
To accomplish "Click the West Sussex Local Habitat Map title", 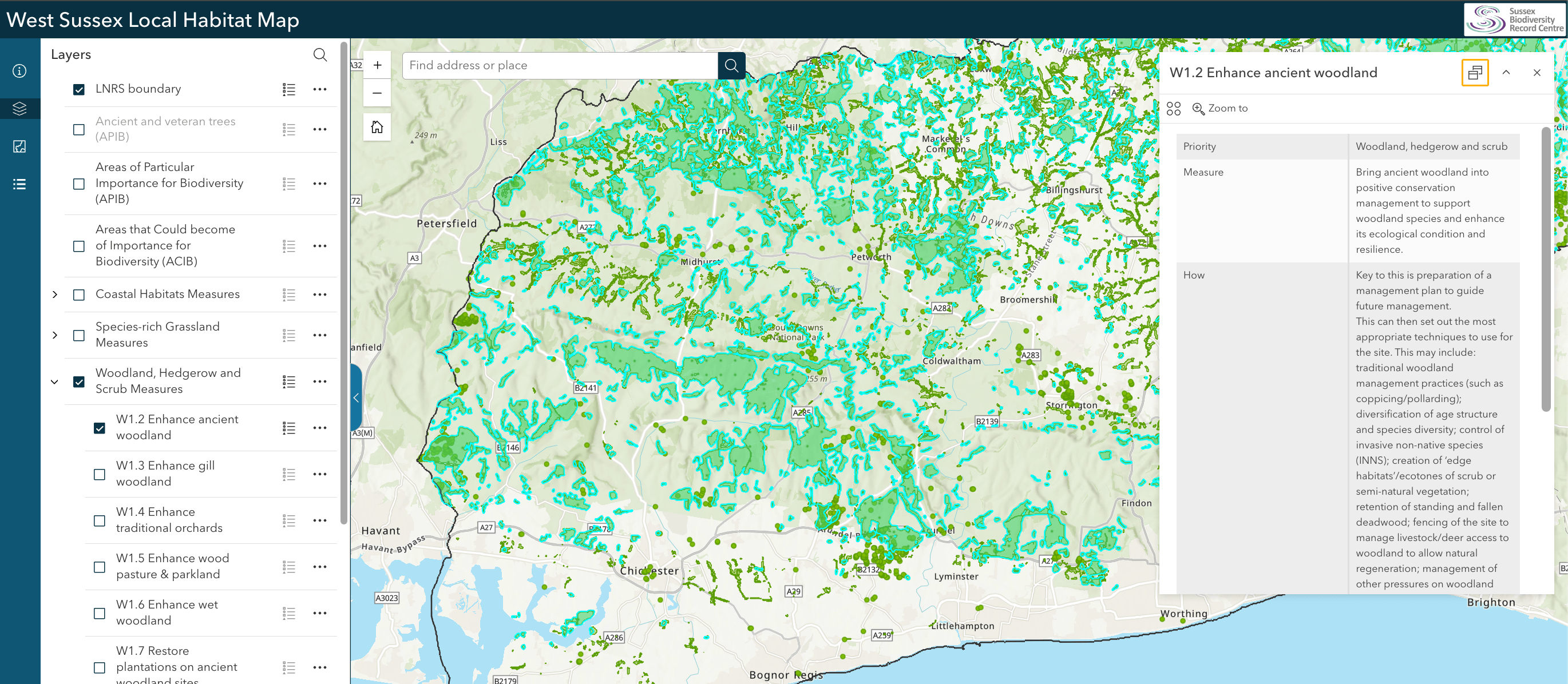I will (x=153, y=19).
